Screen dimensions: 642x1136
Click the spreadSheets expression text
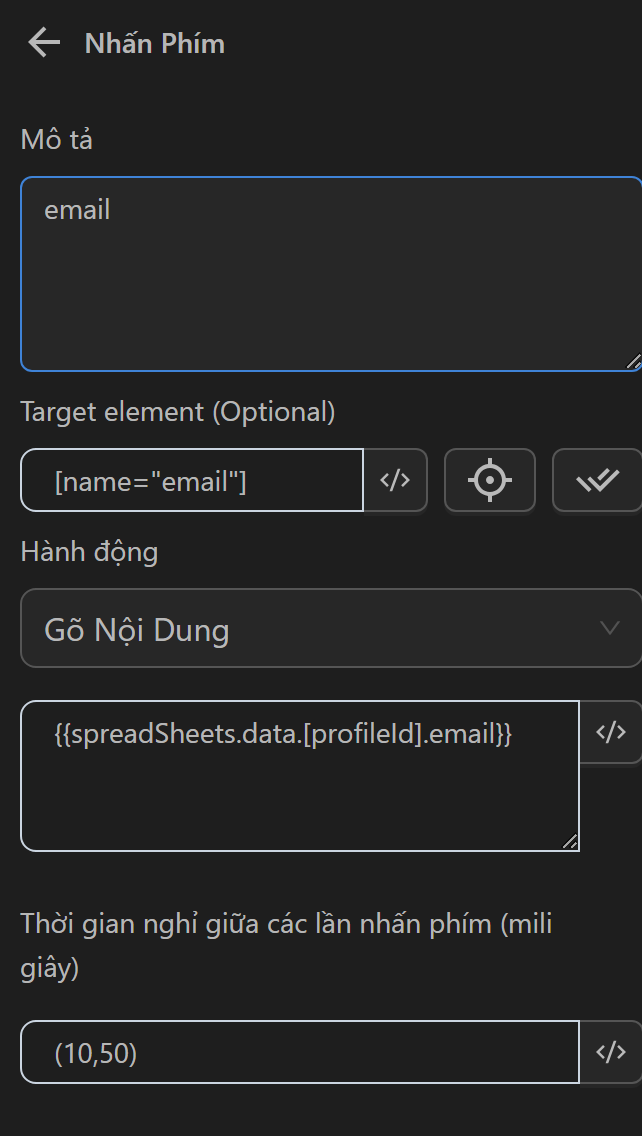point(282,735)
